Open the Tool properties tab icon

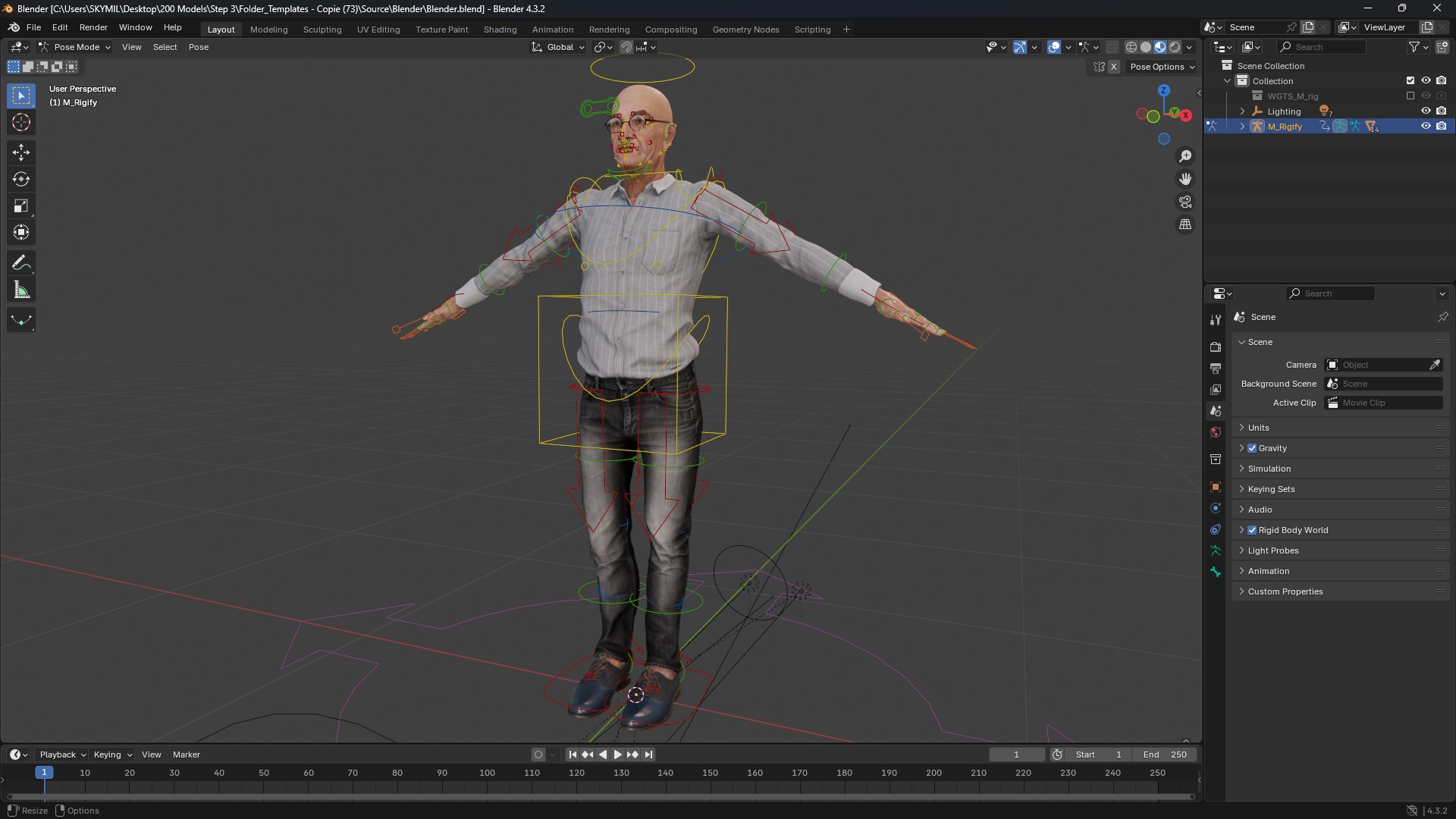[1216, 320]
